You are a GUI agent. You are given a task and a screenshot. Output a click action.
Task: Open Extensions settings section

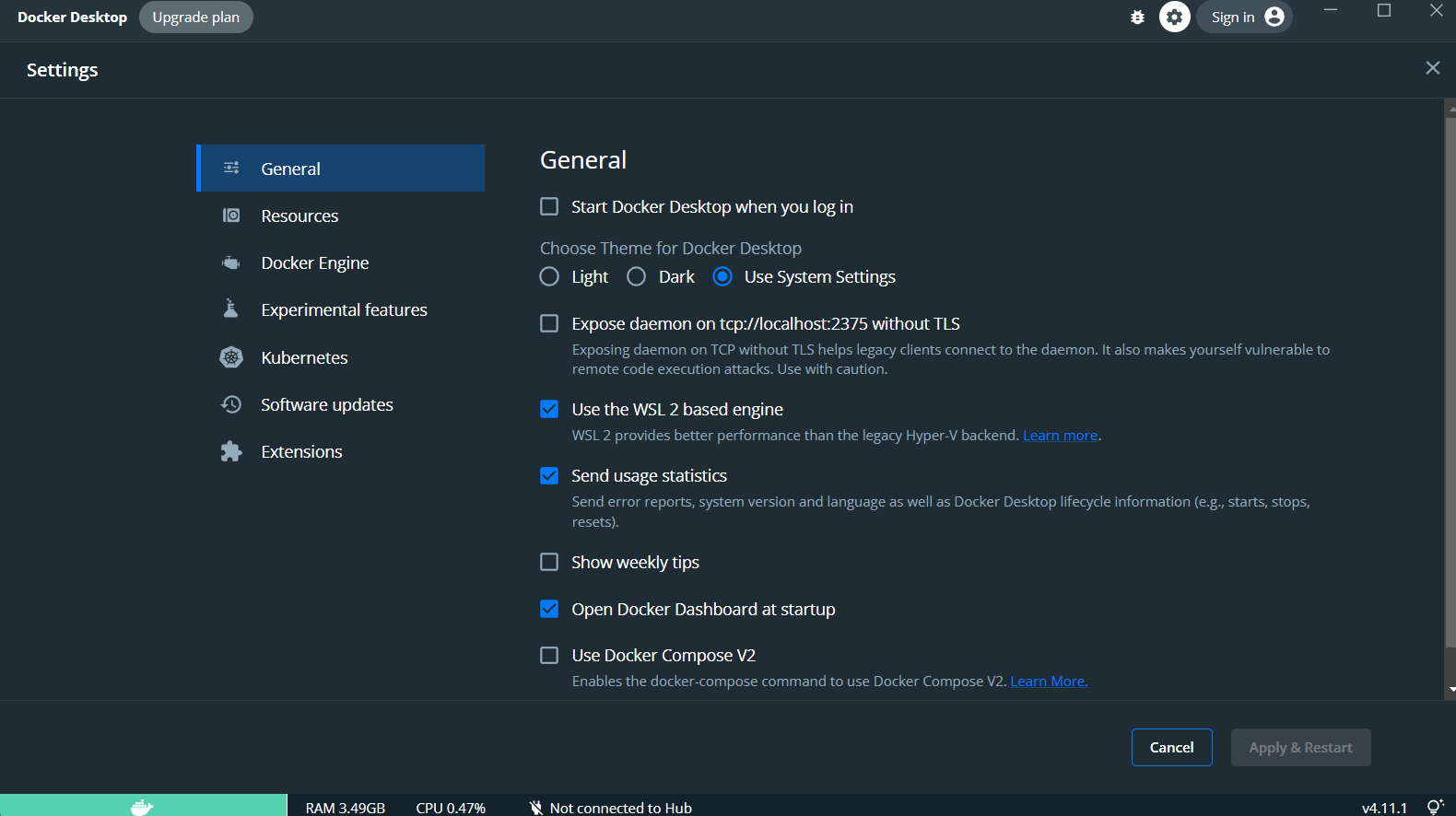point(340,451)
